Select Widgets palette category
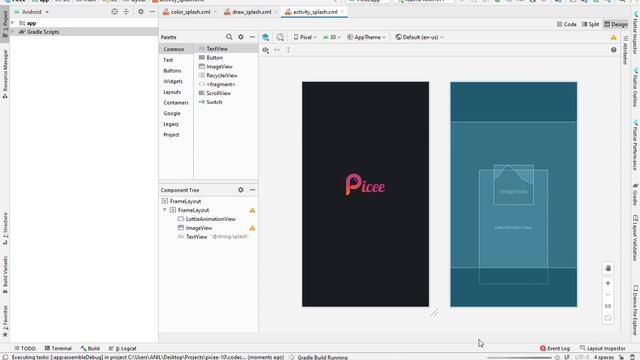640x360 pixels. click(x=173, y=81)
